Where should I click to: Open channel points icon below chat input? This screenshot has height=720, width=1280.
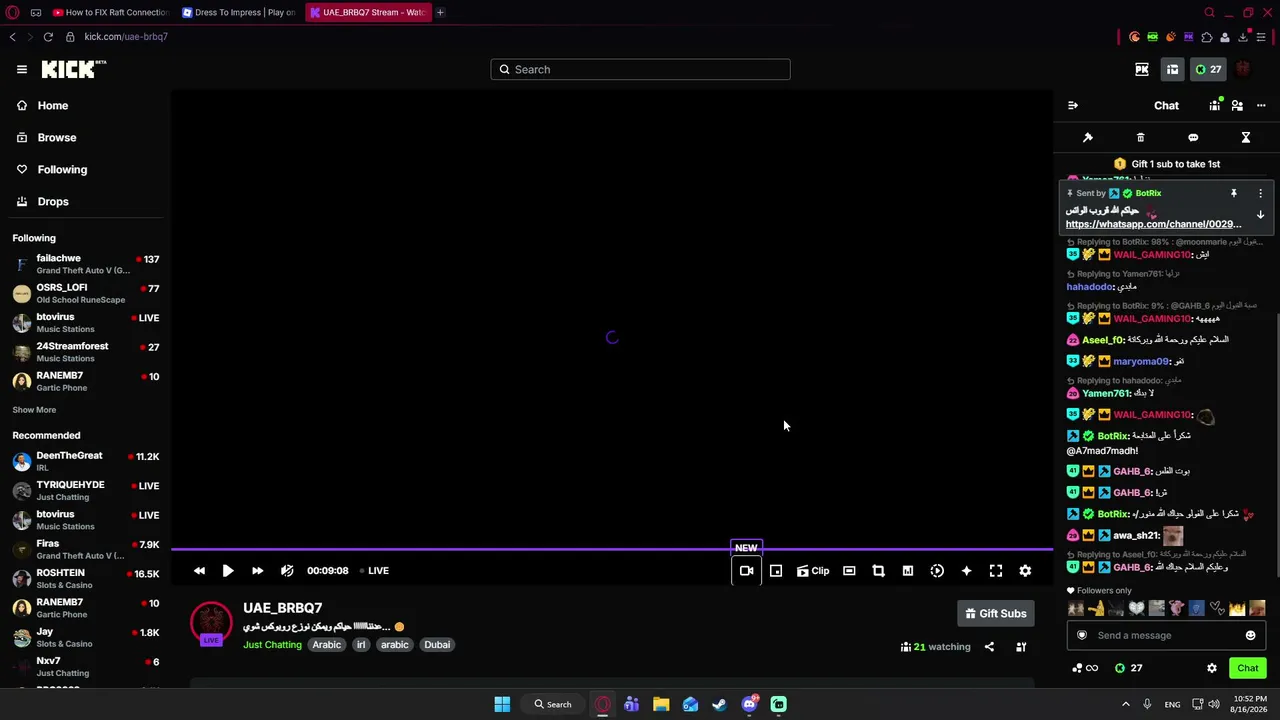point(1084,668)
